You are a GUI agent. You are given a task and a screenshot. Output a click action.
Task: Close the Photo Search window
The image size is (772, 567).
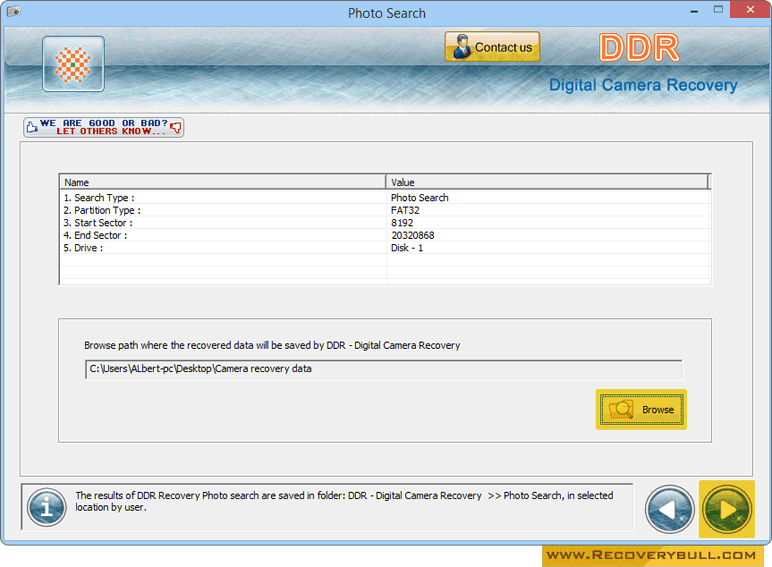coord(750,9)
